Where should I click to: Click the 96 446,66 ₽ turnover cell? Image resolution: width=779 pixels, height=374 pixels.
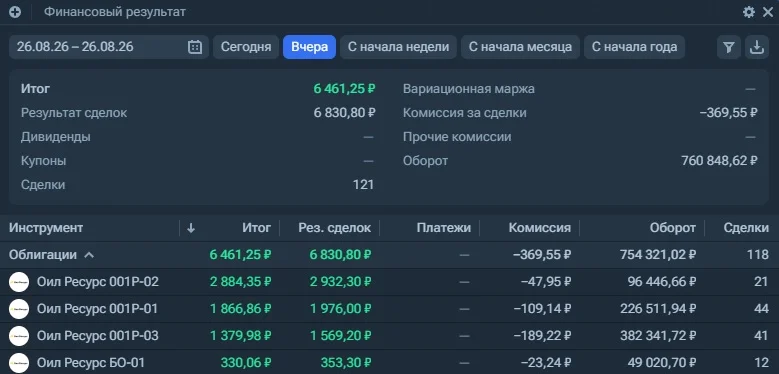(662, 282)
